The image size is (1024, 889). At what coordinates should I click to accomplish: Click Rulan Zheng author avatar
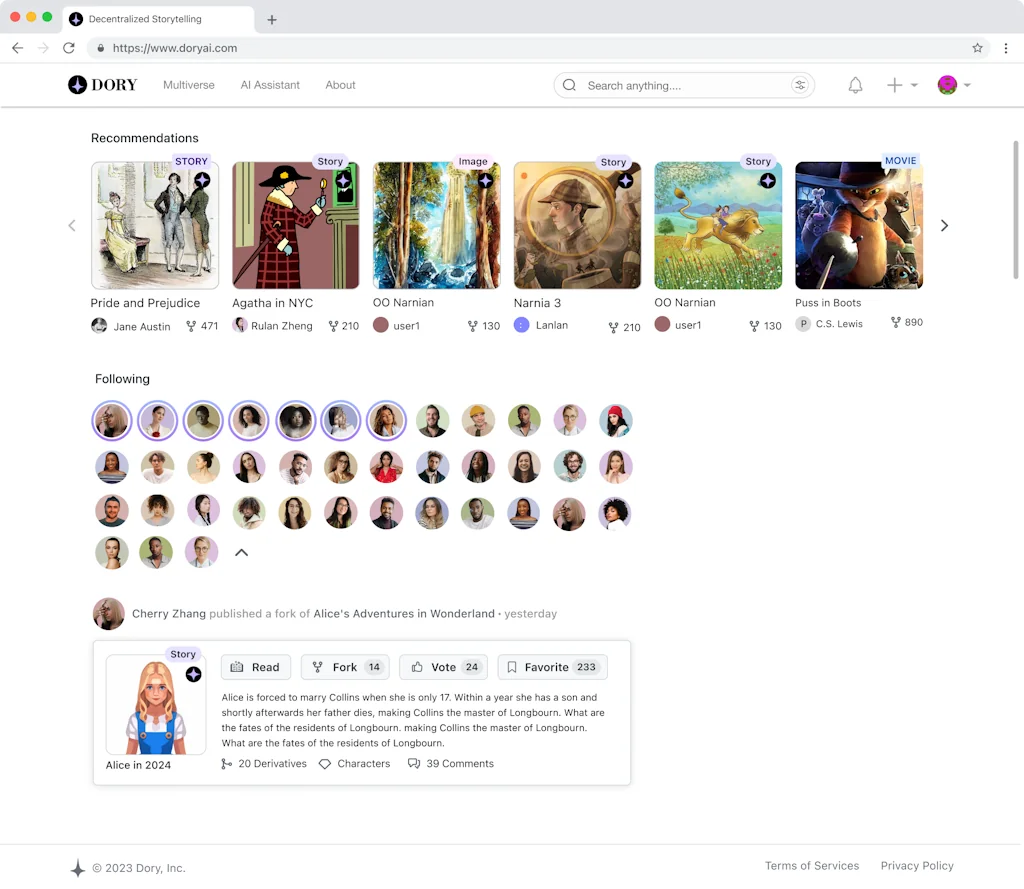coord(240,325)
